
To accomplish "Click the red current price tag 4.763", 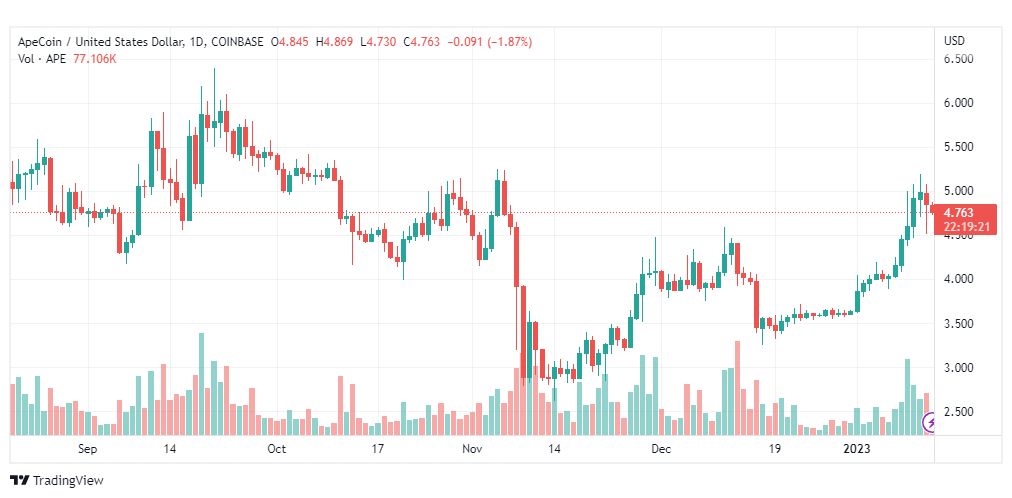I will [x=958, y=213].
